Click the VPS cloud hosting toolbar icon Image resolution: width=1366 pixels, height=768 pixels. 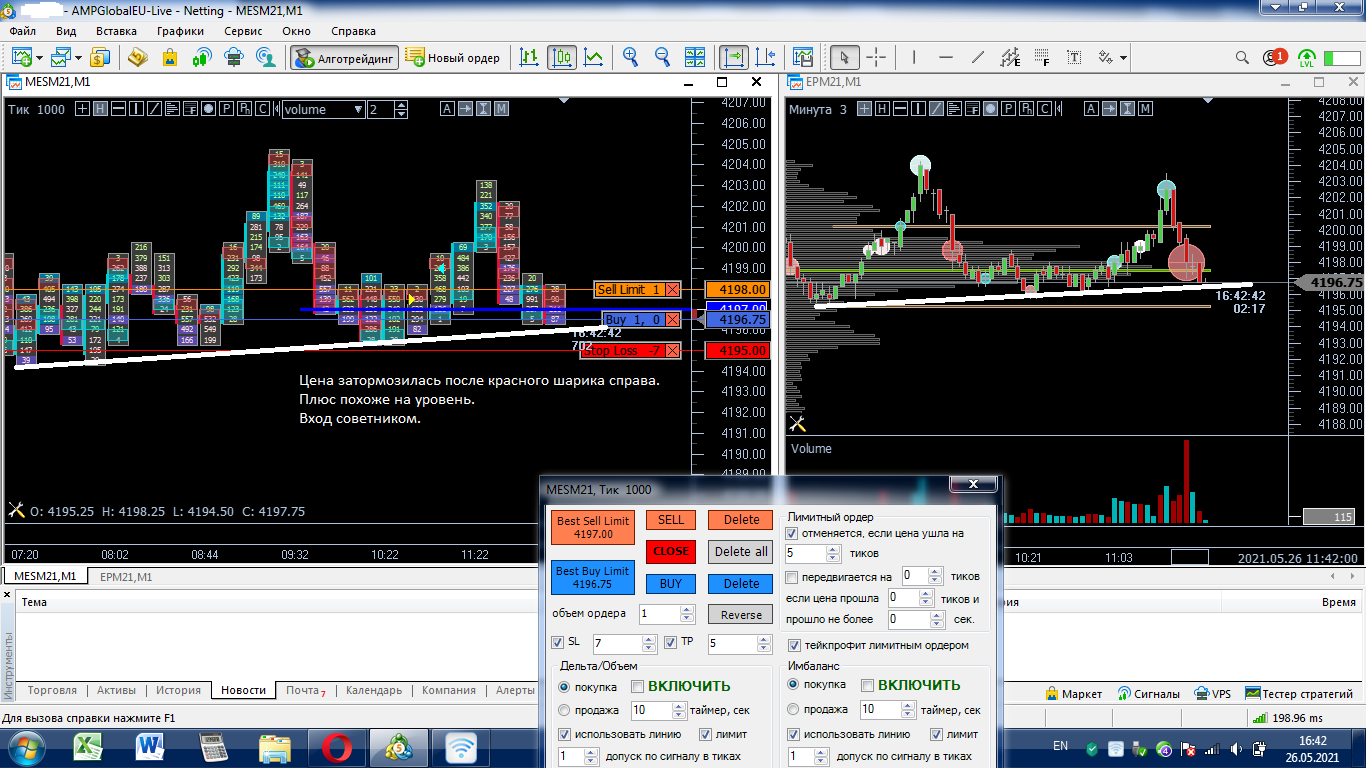tap(234, 58)
